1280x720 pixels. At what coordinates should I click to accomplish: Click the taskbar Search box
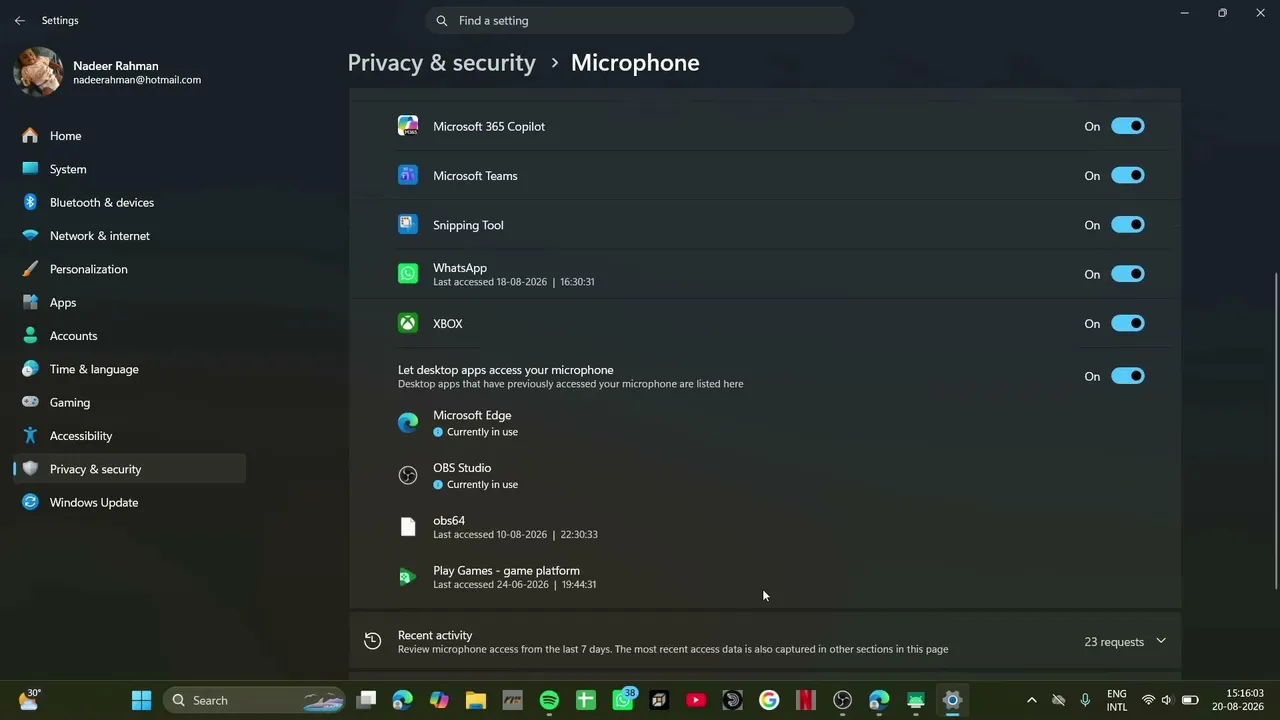click(254, 700)
